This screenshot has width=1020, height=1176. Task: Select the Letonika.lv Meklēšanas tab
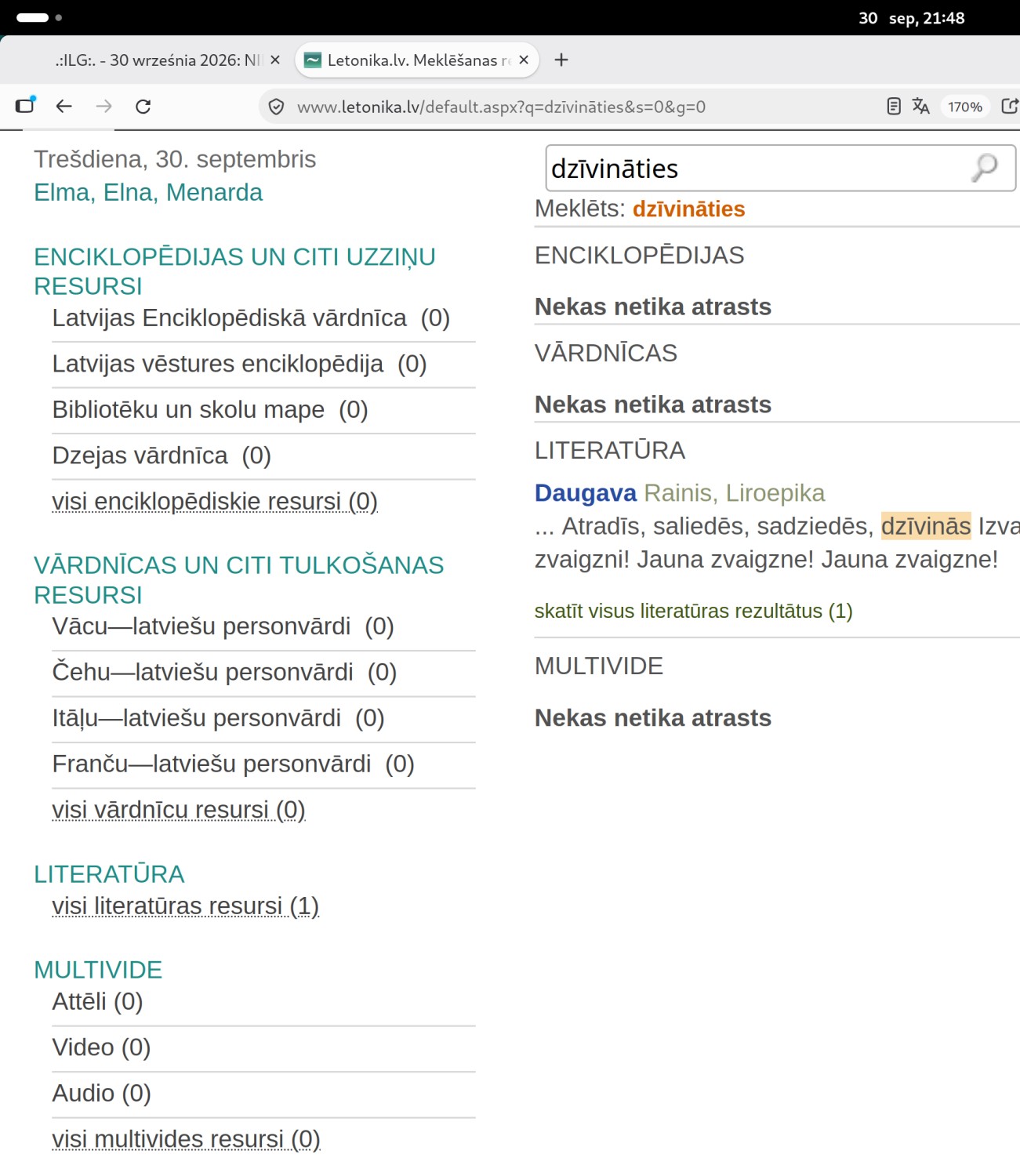[x=417, y=60]
